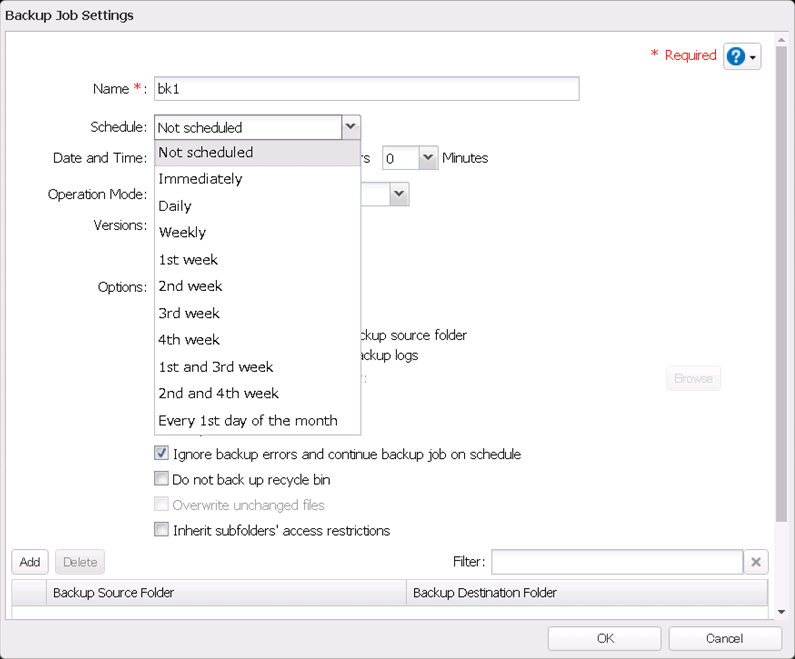The width and height of the screenshot is (795, 659).
Task: Pick Weekly in the schedule list
Action: click(182, 232)
